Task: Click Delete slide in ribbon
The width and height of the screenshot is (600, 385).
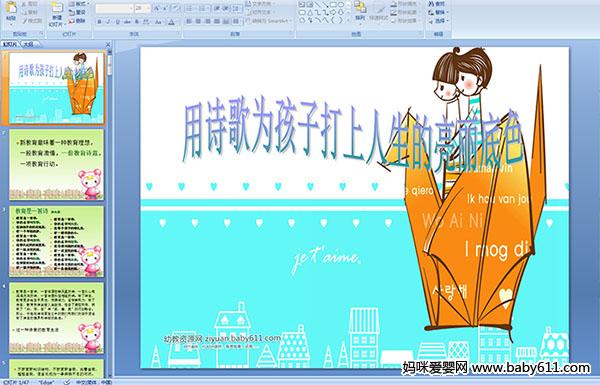Action: 78,21
